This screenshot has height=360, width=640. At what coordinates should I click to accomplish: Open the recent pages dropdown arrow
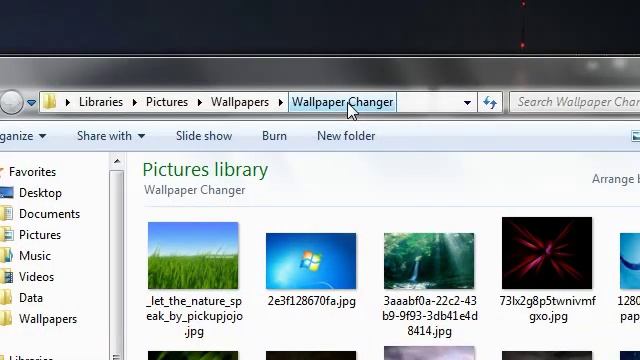pos(31,102)
